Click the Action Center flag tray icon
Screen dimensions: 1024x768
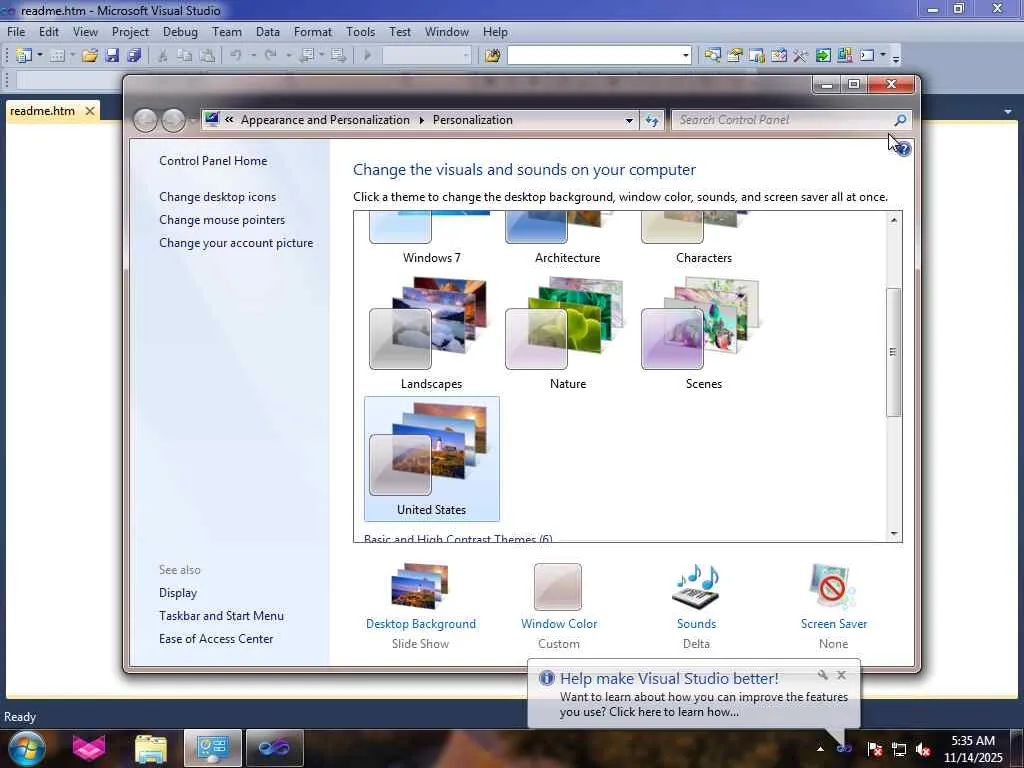click(875, 750)
